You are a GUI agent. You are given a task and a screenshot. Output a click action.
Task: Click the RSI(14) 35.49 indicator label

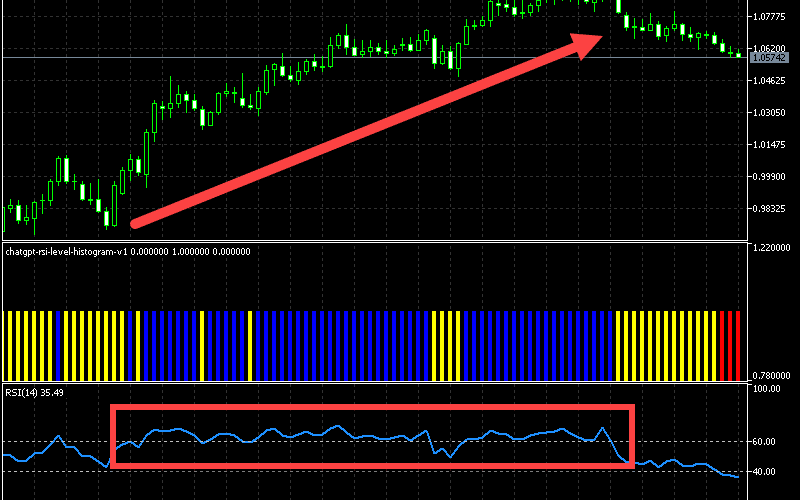pyautogui.click(x=34, y=393)
